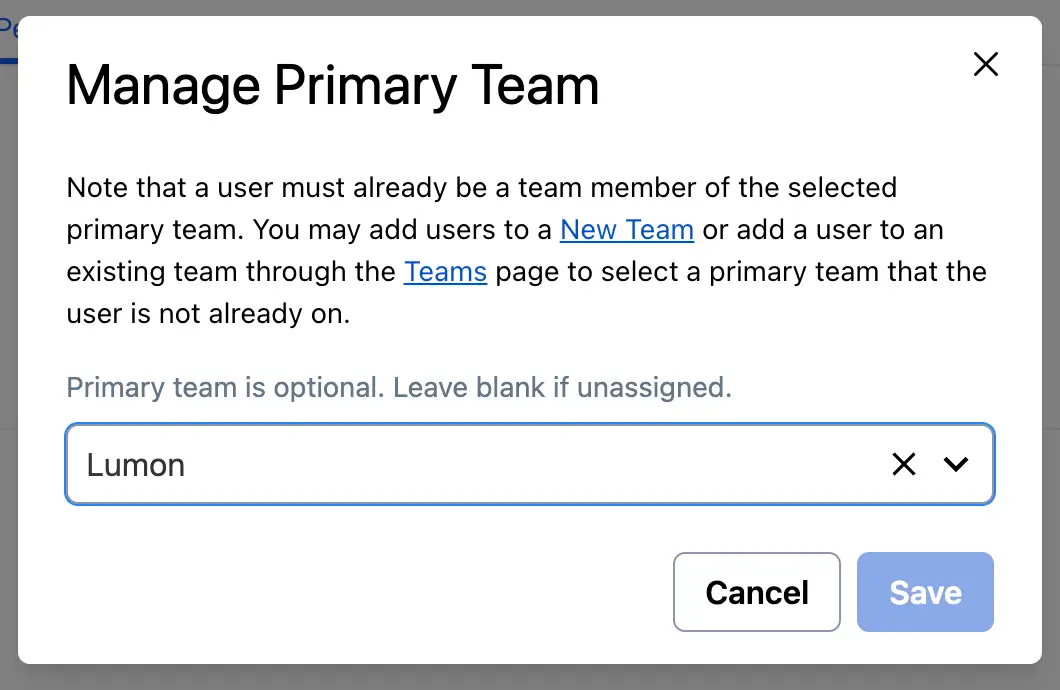Switch to the partially hidden background tab

pos(9,30)
